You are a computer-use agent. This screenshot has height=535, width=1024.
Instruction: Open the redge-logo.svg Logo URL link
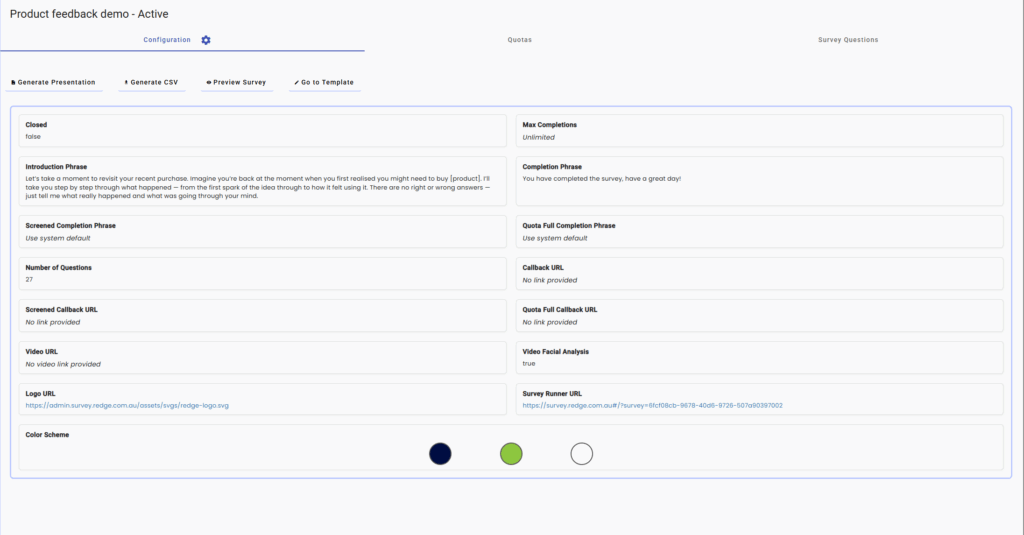point(127,405)
